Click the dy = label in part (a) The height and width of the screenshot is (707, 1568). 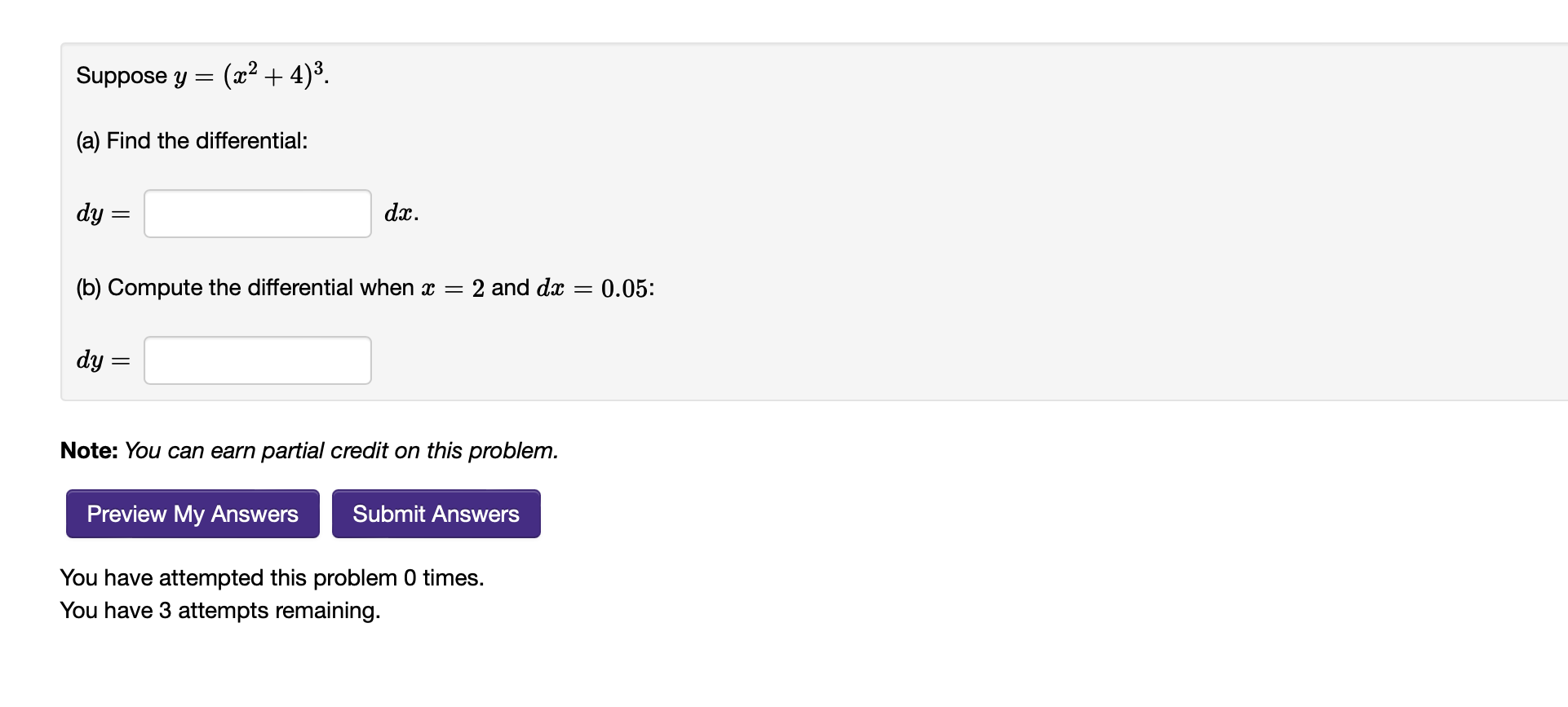[101, 213]
